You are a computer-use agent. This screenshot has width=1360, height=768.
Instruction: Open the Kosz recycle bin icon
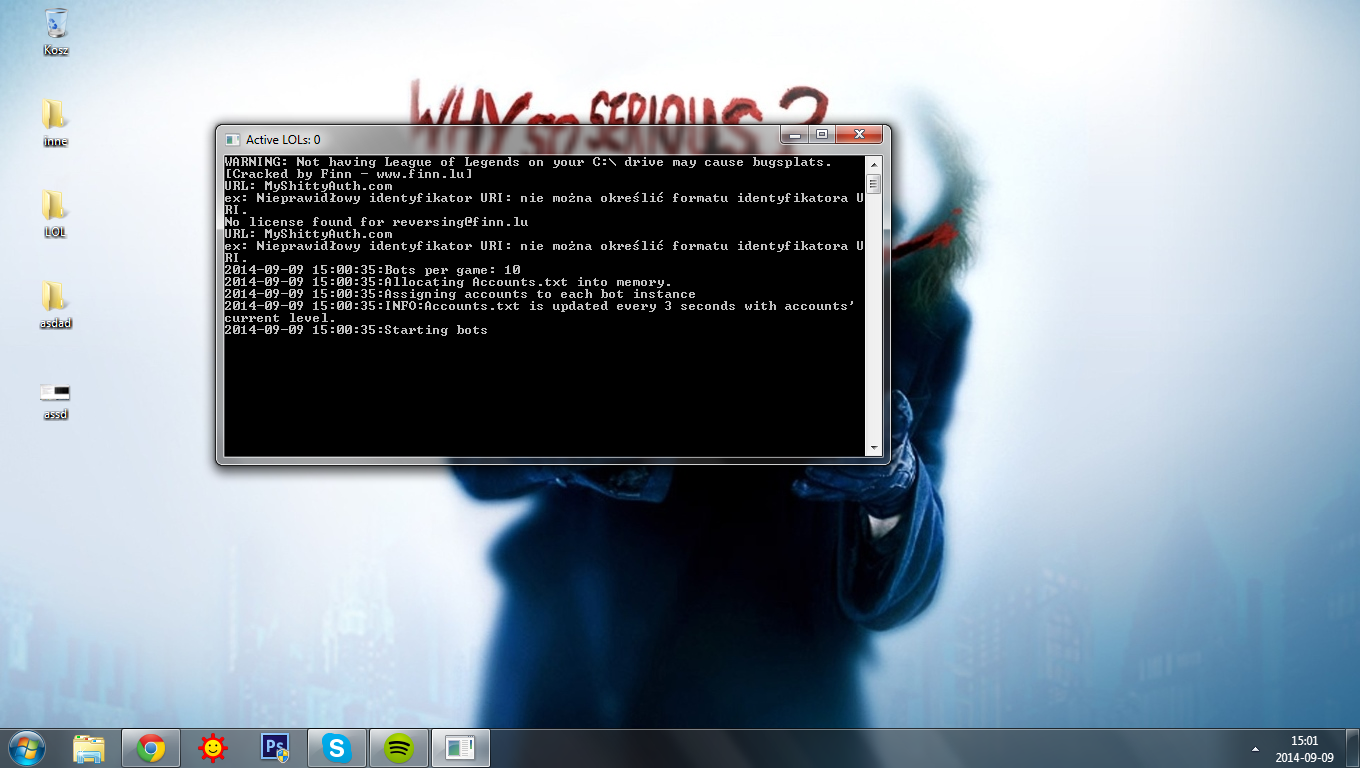pyautogui.click(x=56, y=31)
